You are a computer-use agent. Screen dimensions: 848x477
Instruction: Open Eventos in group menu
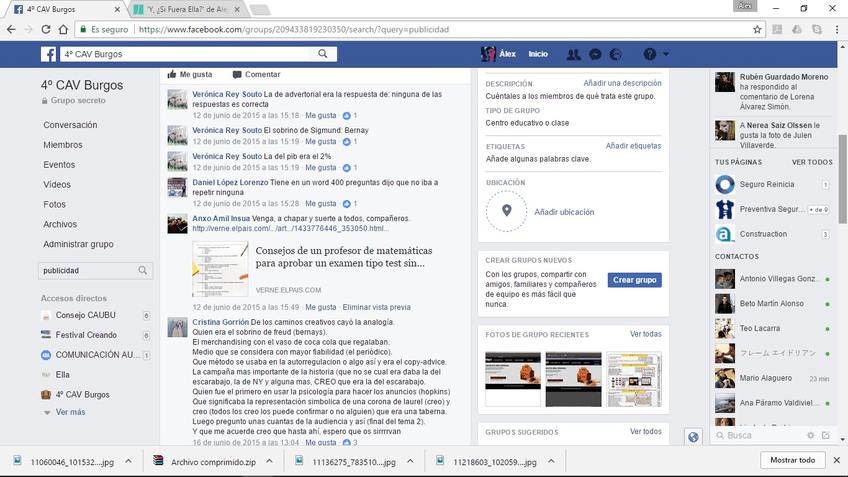point(59,165)
